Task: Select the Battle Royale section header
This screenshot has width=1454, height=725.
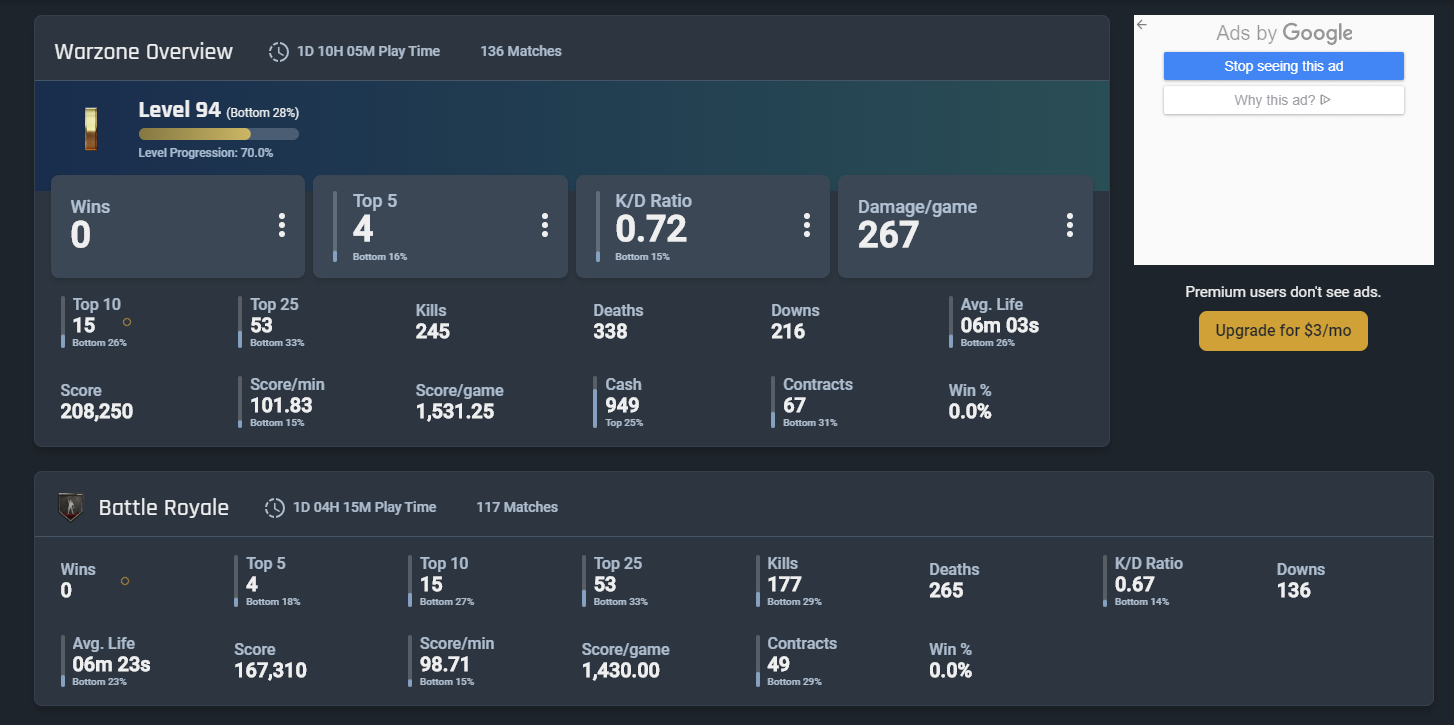Action: [x=164, y=507]
